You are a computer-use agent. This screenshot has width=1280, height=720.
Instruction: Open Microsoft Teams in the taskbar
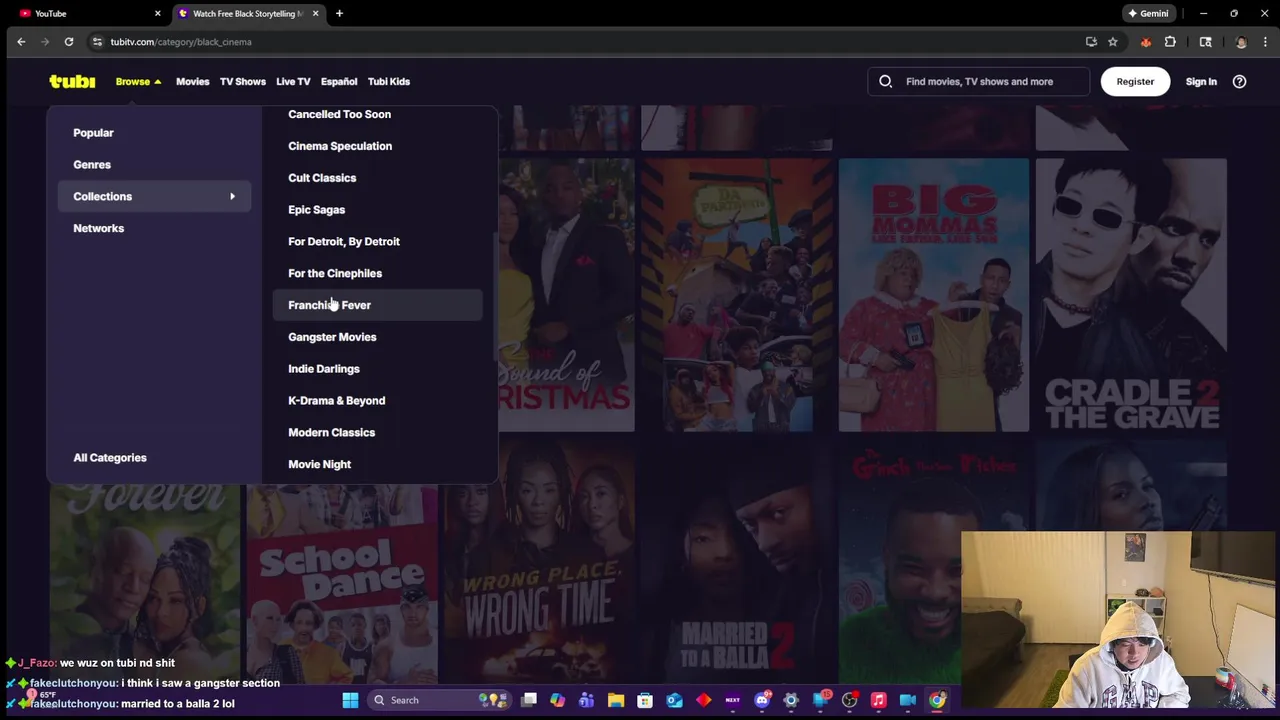tap(586, 700)
